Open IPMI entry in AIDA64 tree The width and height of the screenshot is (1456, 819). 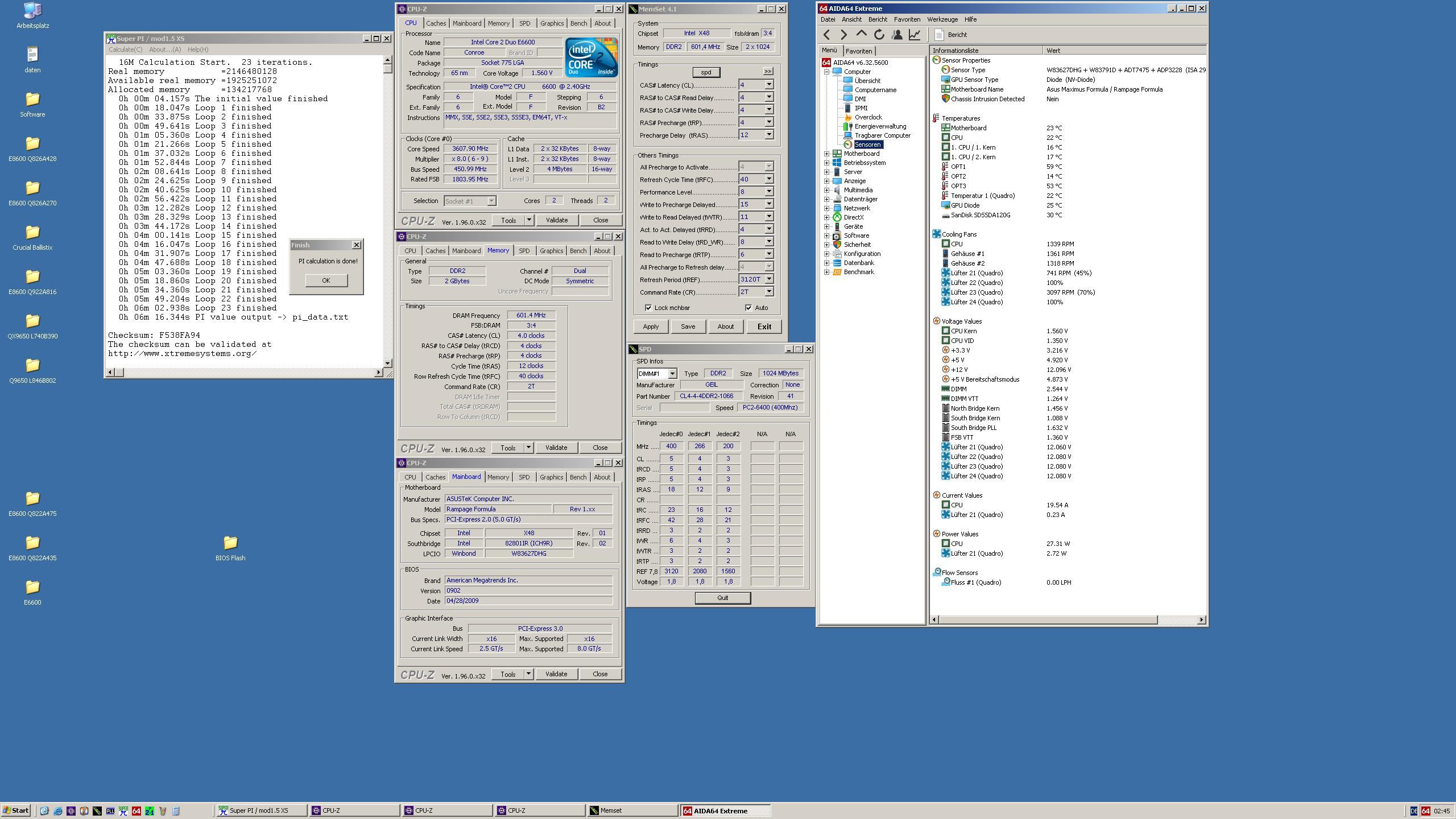point(861,108)
